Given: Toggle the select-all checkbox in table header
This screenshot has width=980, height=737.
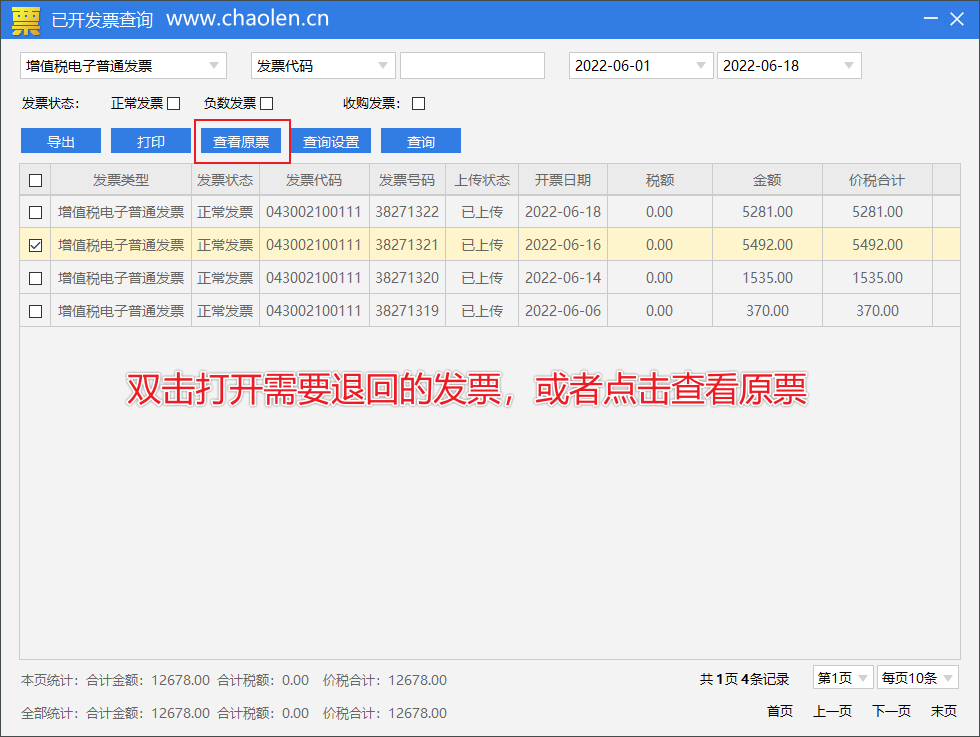Looking at the screenshot, I should coord(36,181).
